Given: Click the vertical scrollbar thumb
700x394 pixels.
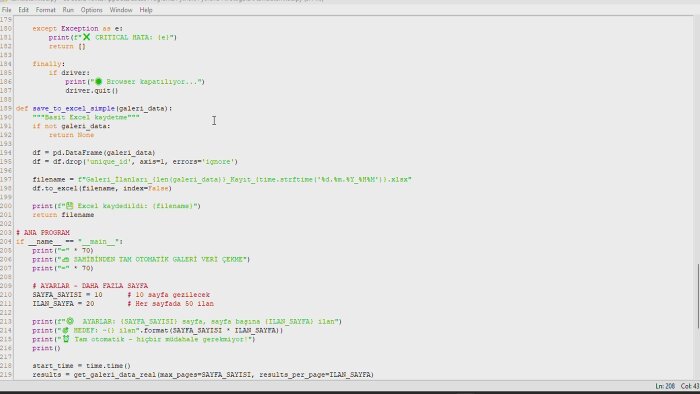Looking at the screenshot, I should pyautogui.click(x=697, y=297).
